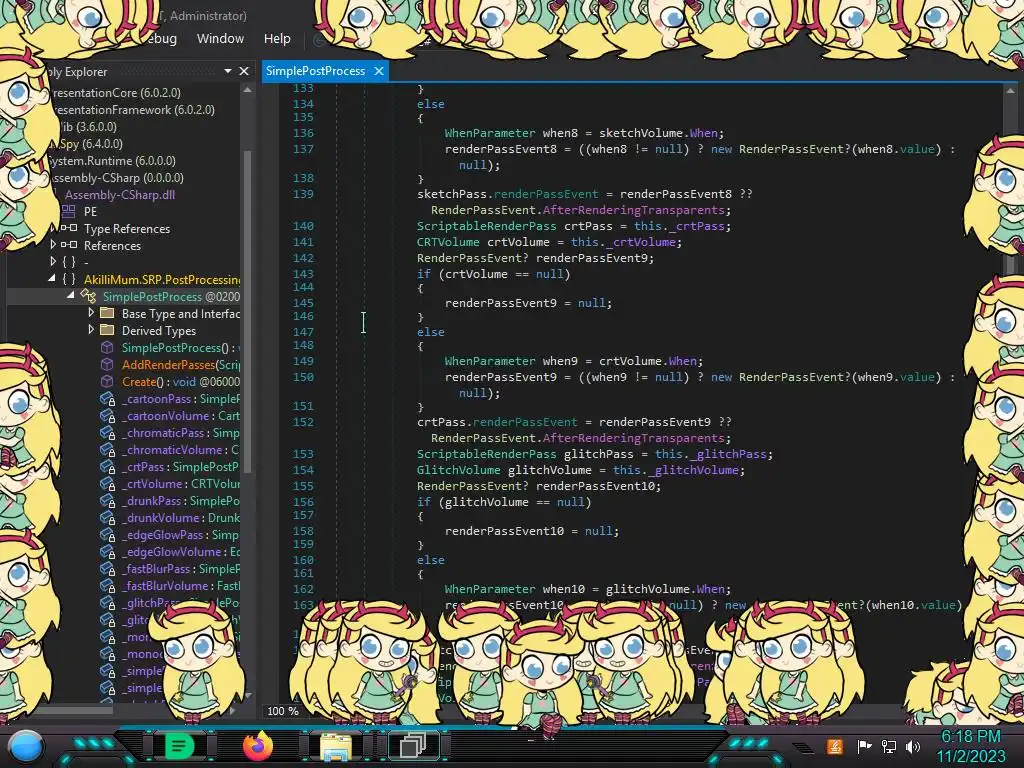Click the _drunkPass field icon
This screenshot has height=768, width=1024.
coord(108,501)
